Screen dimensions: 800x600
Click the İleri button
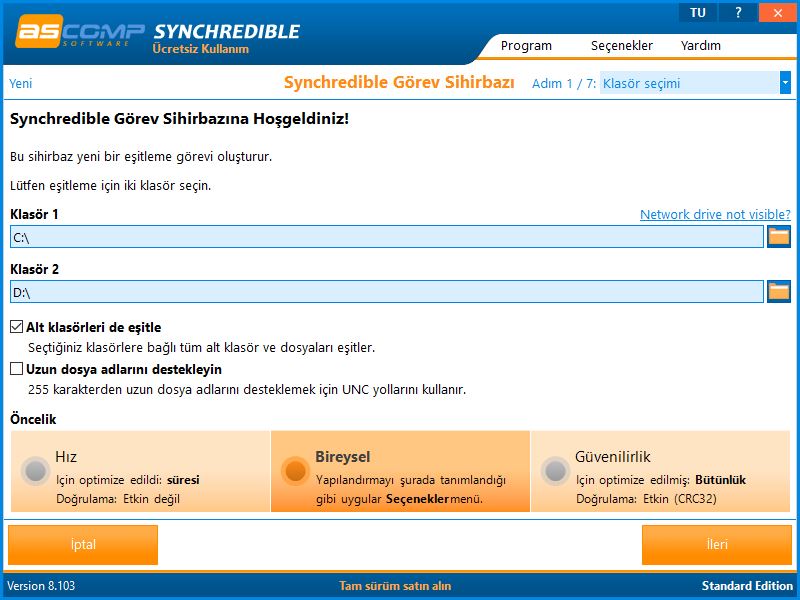pos(717,544)
